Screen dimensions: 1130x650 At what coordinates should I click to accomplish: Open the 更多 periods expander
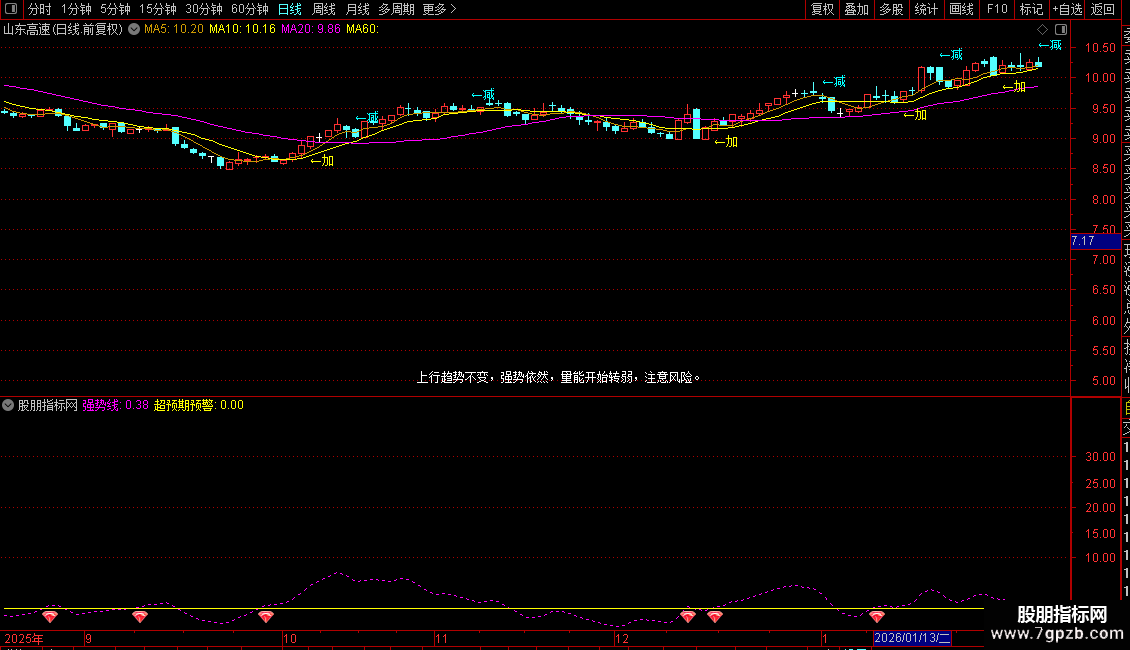pyautogui.click(x=439, y=9)
